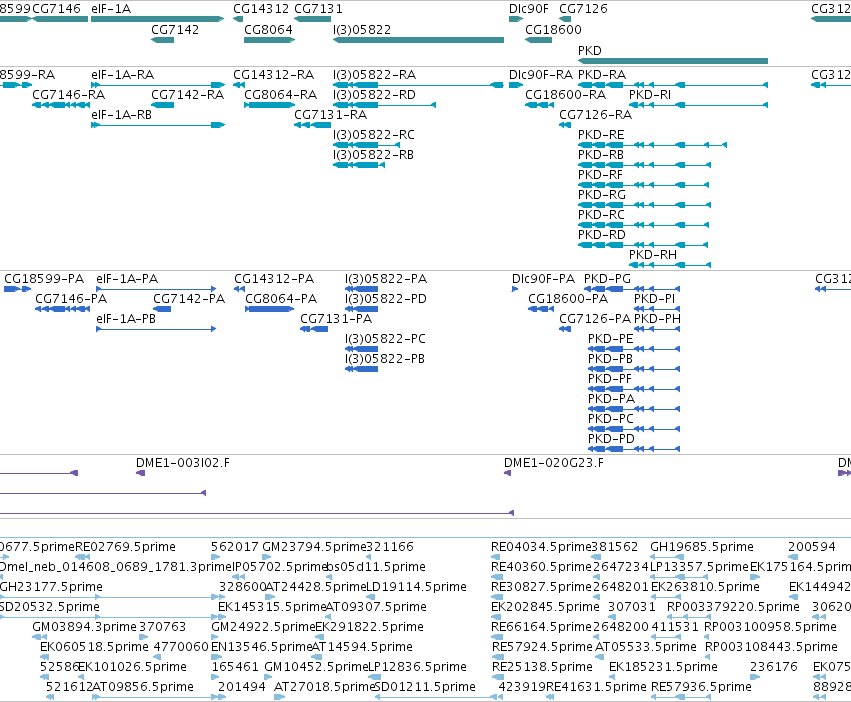851x702 pixels.
Task: Click the CG8064 gene label
Action: tap(268, 29)
